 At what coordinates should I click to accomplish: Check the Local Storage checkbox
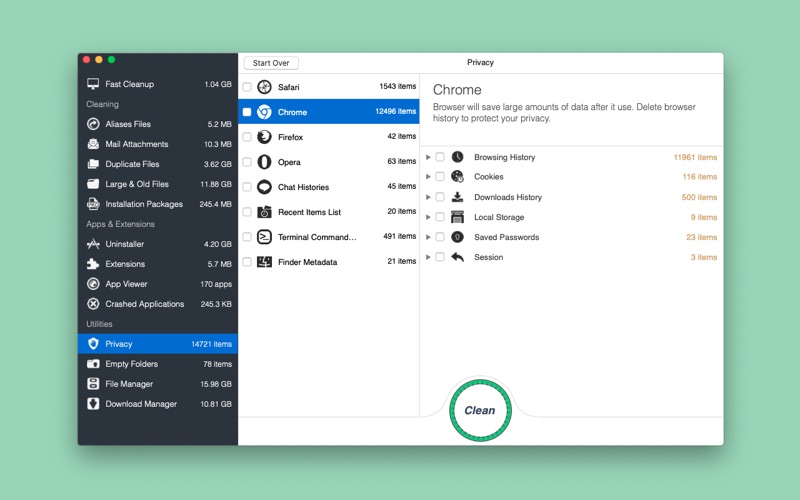440,217
